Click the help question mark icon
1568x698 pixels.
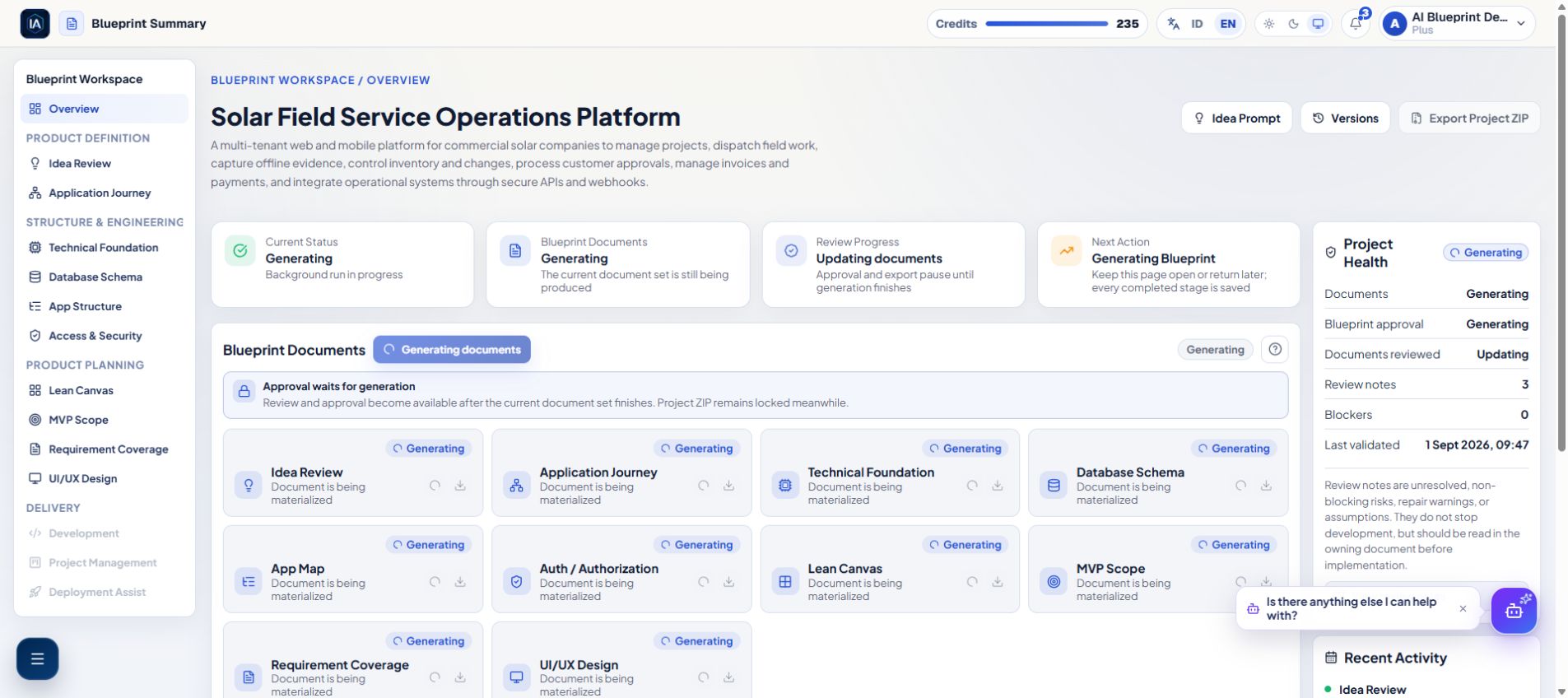1275,350
